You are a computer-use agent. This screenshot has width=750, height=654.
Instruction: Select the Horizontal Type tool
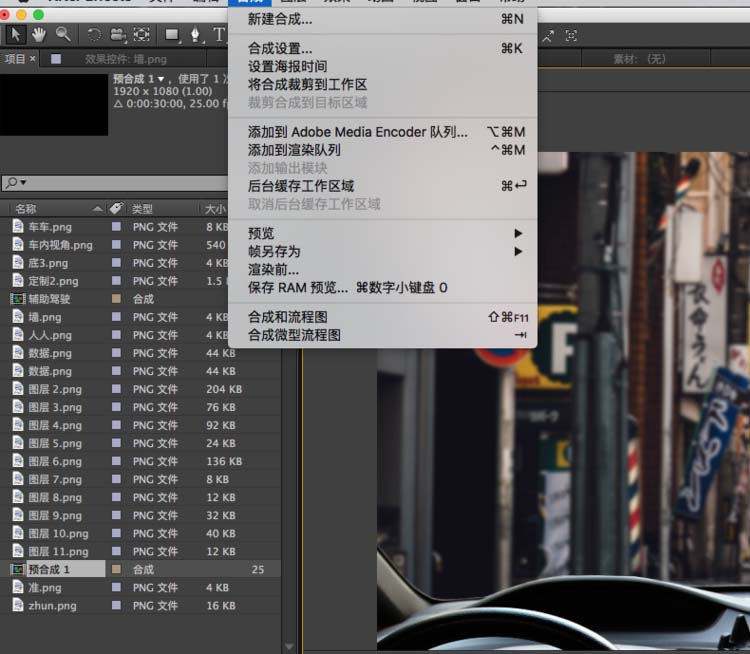click(219, 35)
